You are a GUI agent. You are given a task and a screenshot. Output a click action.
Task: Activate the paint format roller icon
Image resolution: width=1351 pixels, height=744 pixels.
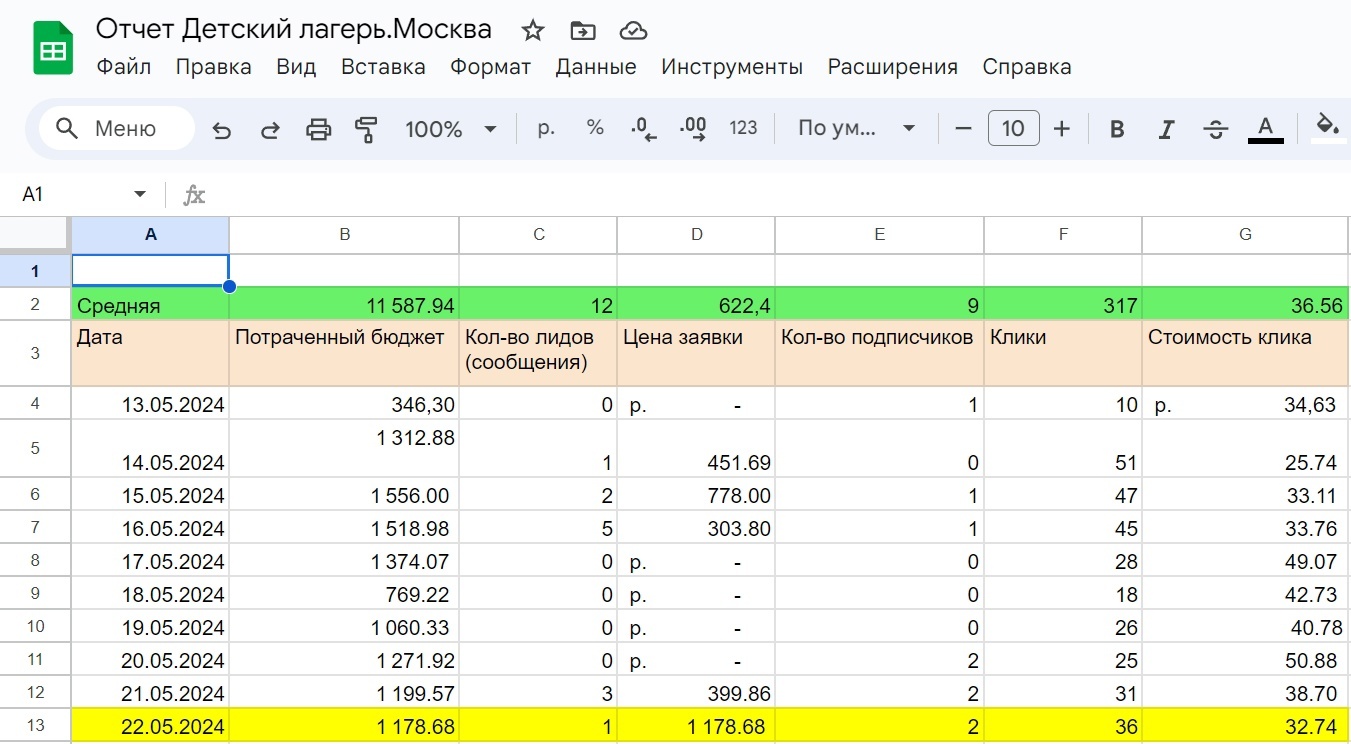(366, 129)
